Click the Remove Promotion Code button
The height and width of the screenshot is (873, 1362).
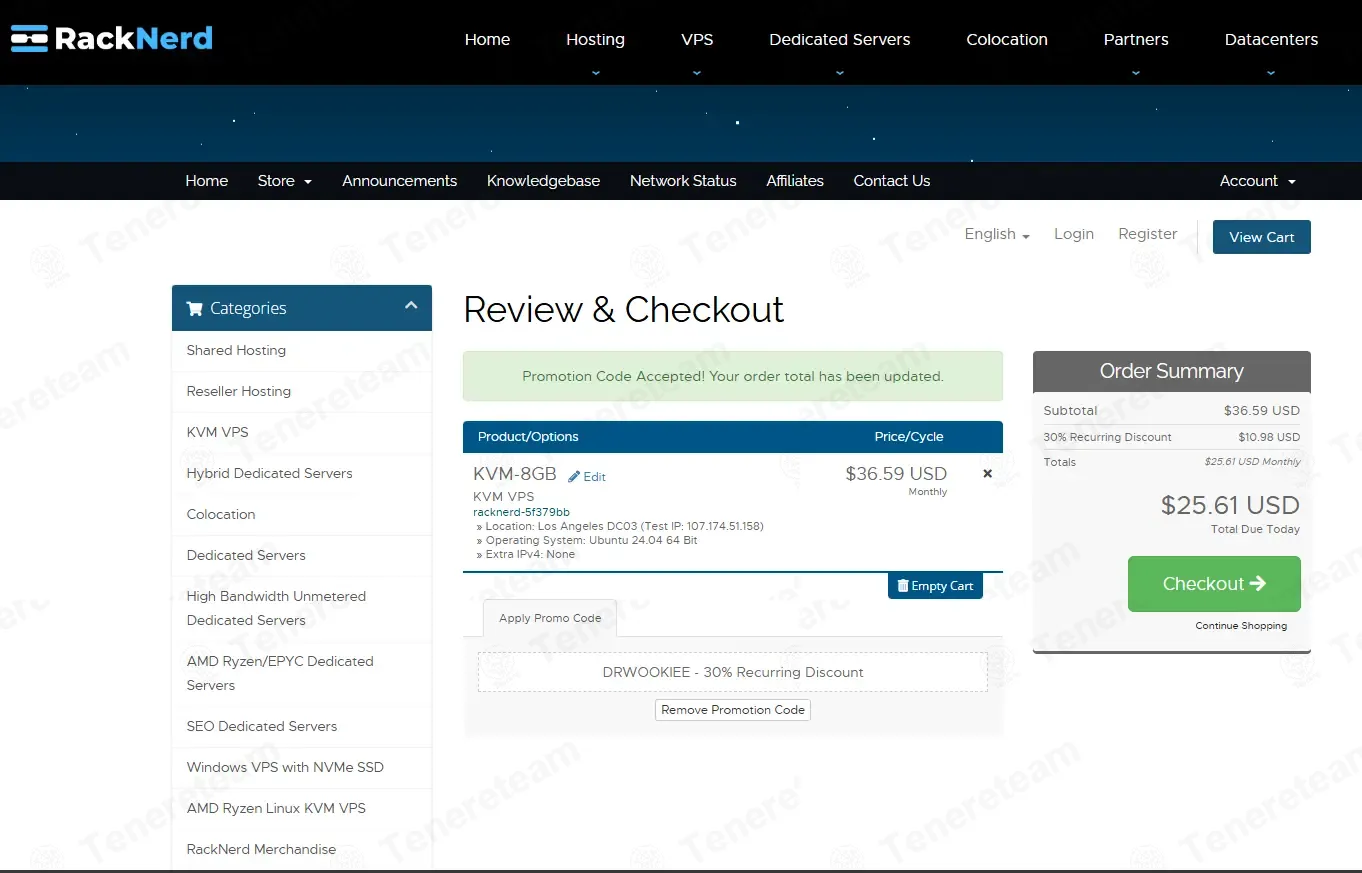click(x=733, y=710)
